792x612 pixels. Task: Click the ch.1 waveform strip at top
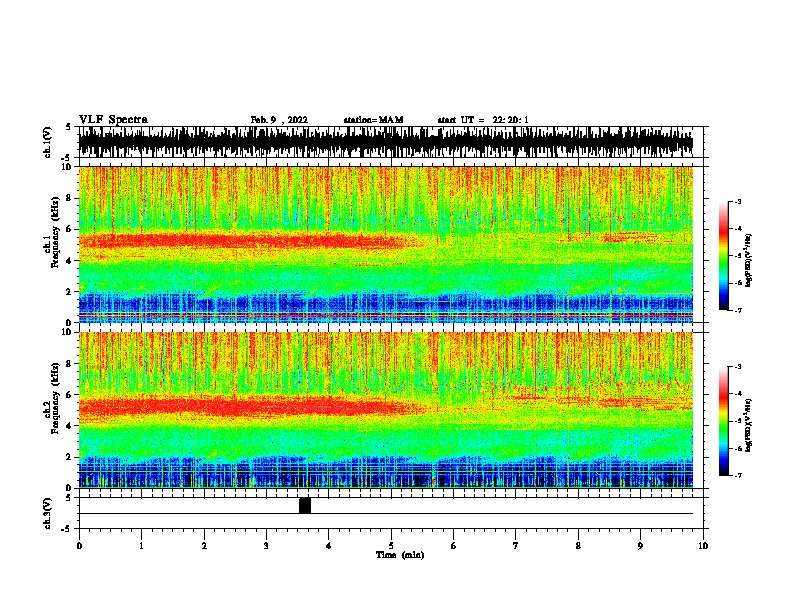coord(385,142)
